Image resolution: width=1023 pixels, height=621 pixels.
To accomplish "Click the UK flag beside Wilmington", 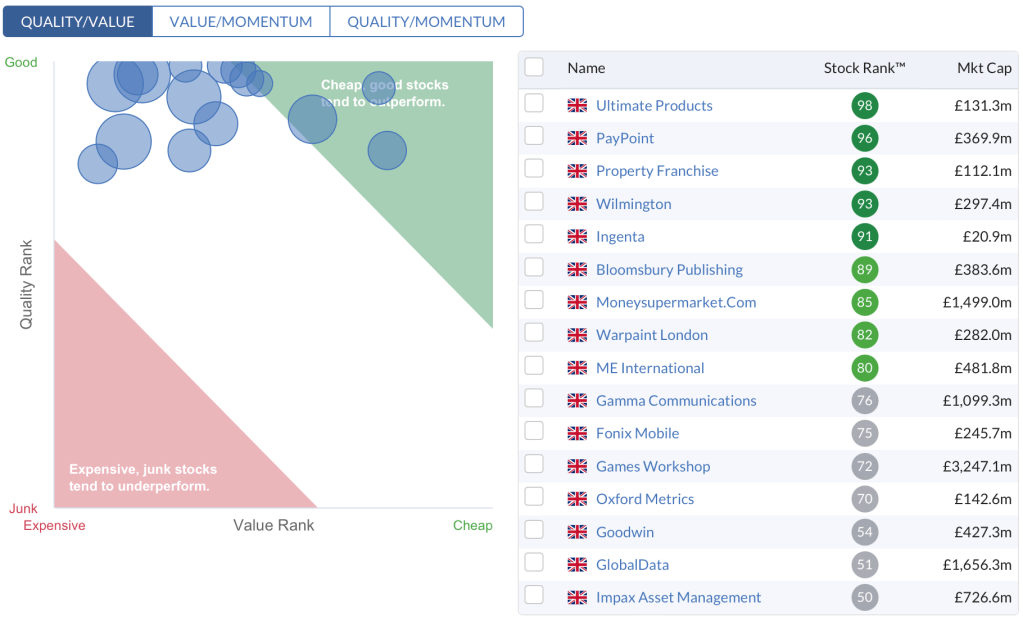I will click(x=577, y=204).
